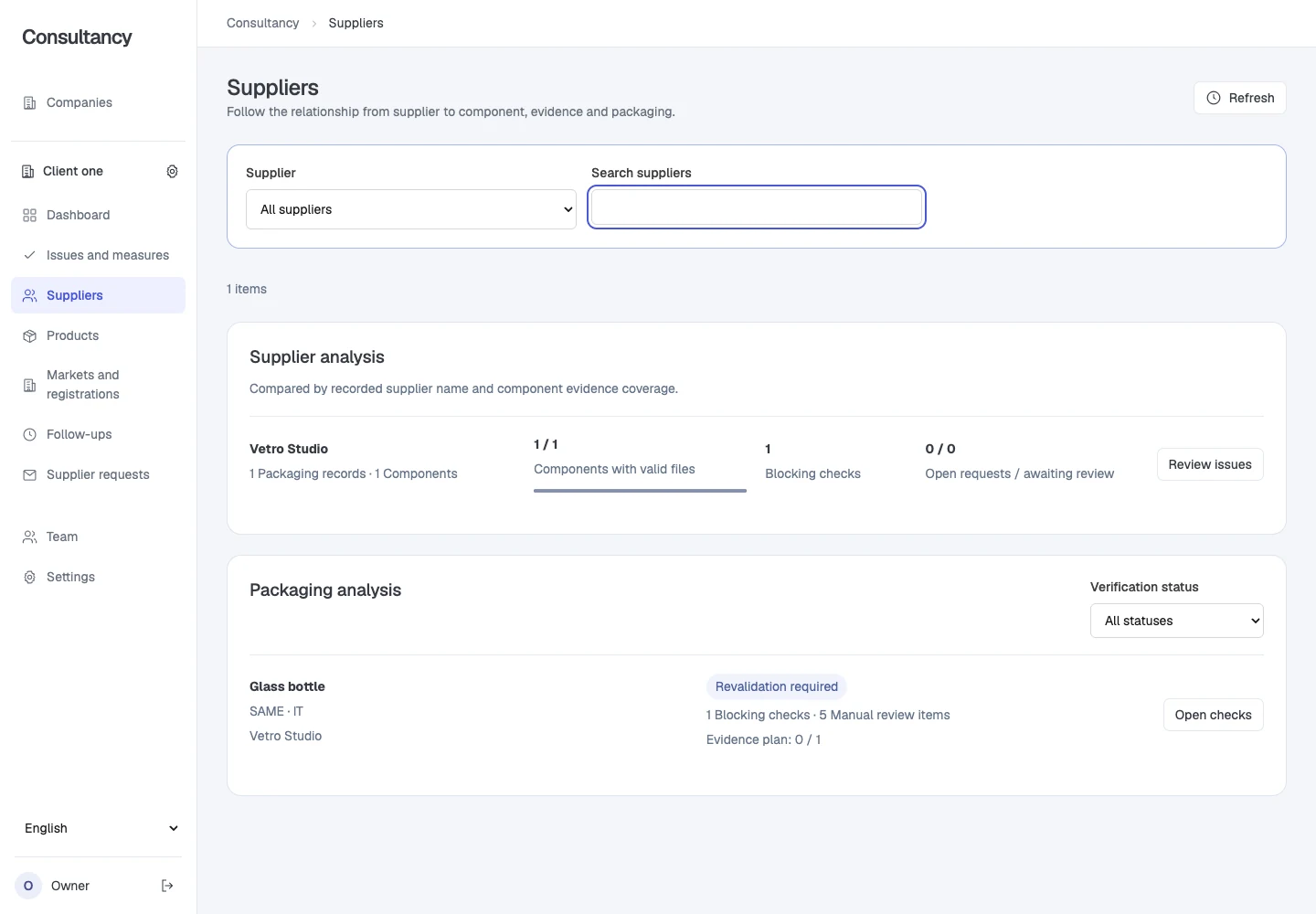
Task: Click the Client one label in sidebar
Action: 73,172
